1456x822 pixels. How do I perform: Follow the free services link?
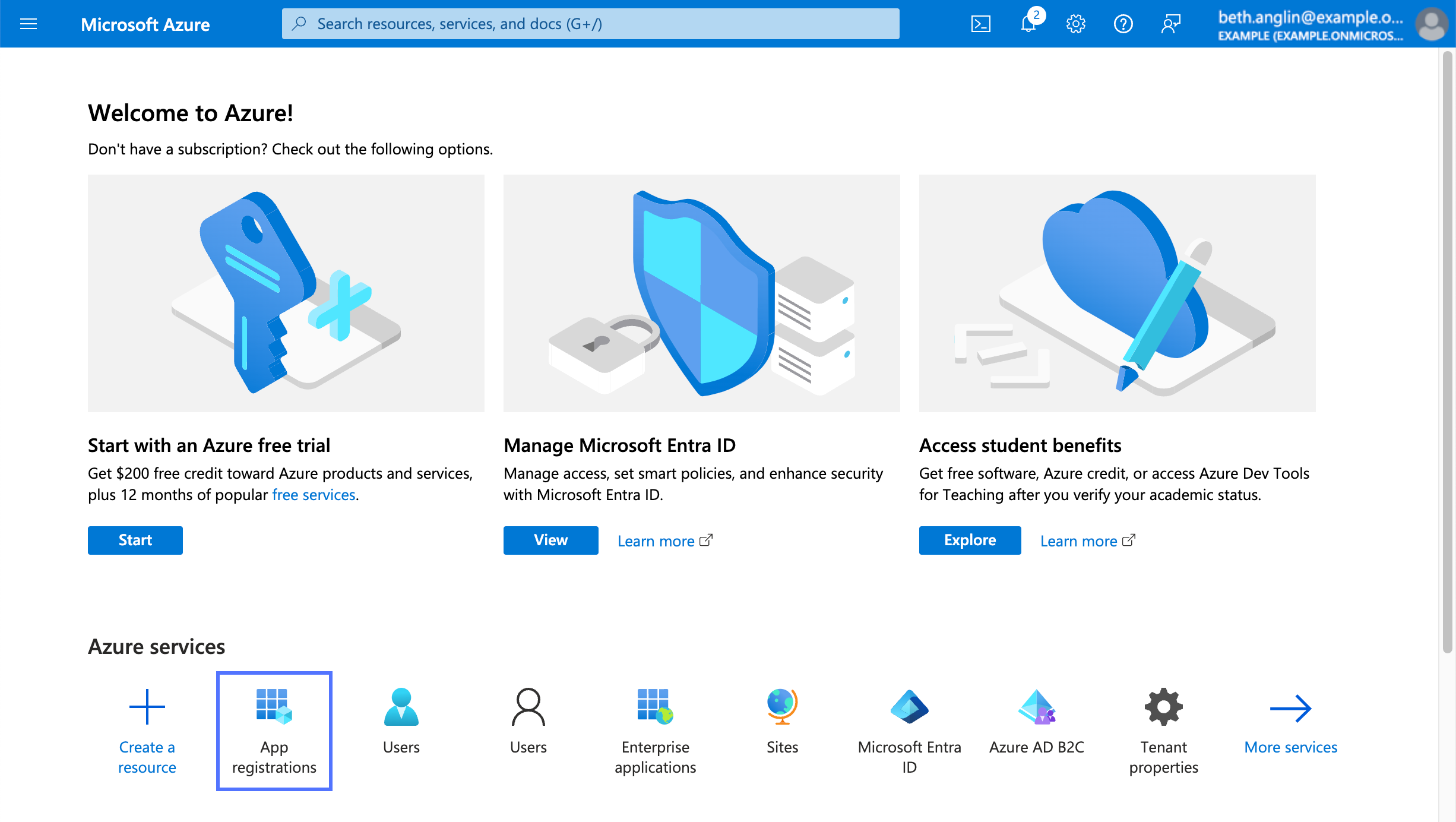[314, 495]
